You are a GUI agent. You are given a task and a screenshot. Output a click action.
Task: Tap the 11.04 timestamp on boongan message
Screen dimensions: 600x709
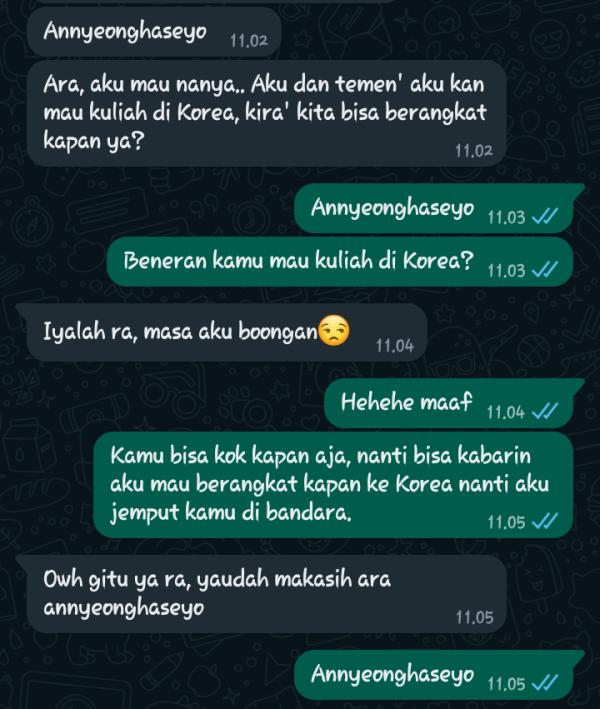(x=395, y=346)
